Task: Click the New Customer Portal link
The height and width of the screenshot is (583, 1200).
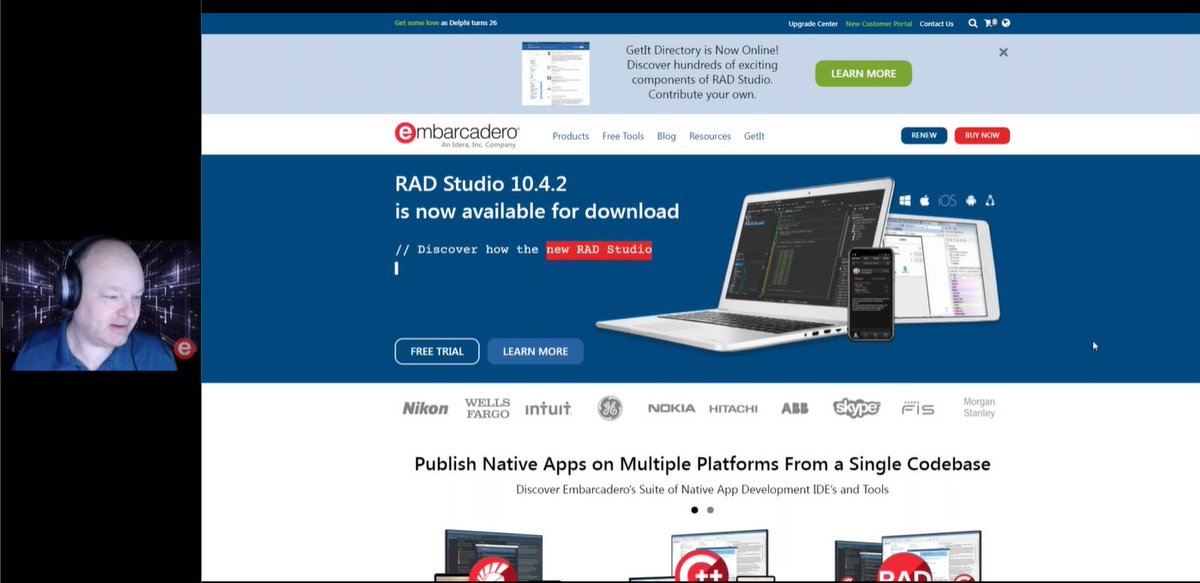Action: tap(879, 22)
